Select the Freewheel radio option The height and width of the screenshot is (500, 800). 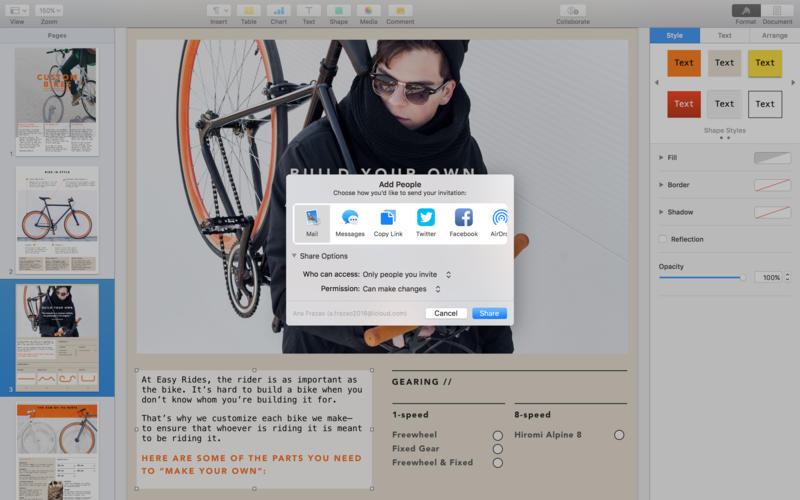(x=497, y=435)
